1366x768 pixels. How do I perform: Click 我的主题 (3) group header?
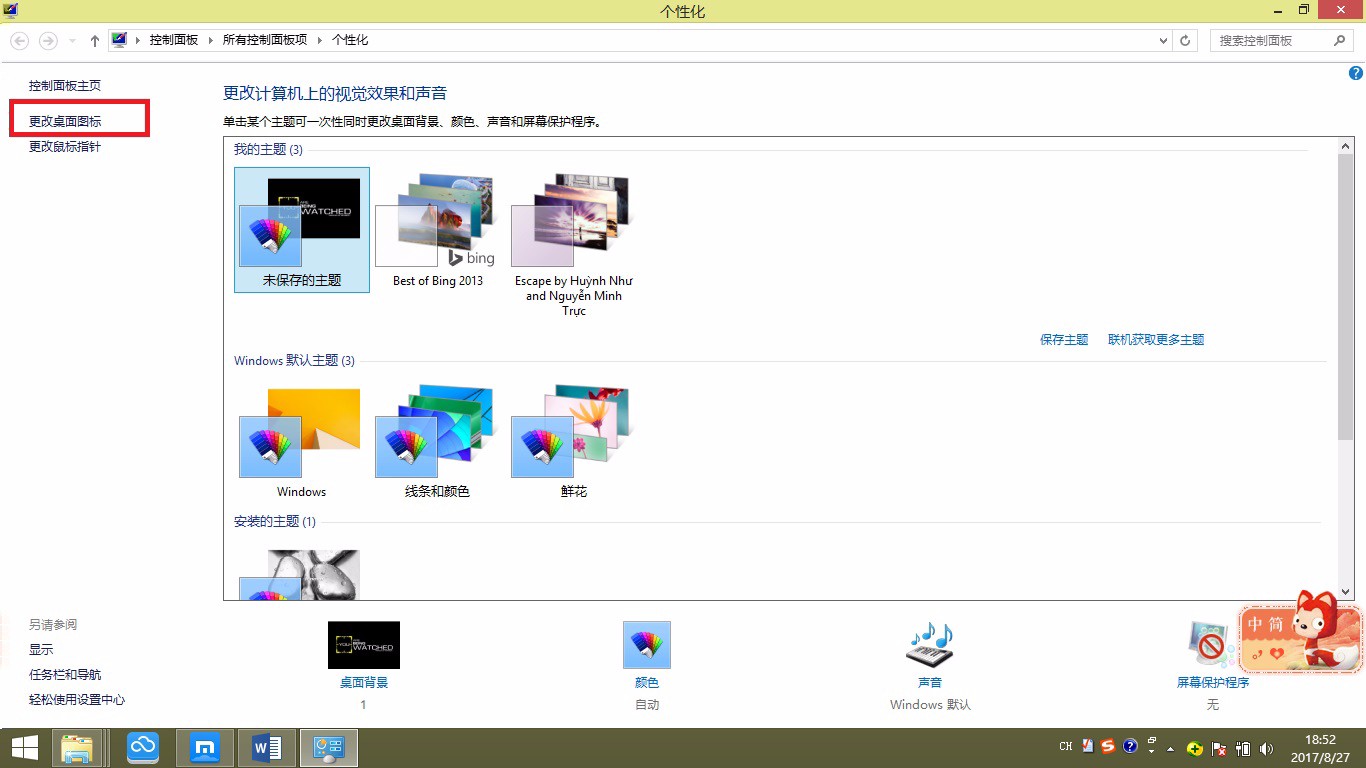click(268, 150)
